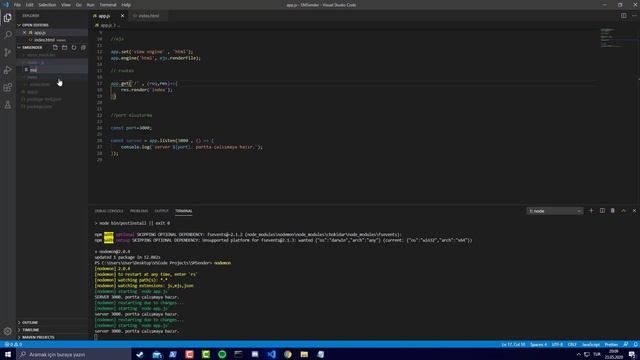640x360 pixels.
Task: Open the Windows Action Center notifications
Action: pos(632,354)
